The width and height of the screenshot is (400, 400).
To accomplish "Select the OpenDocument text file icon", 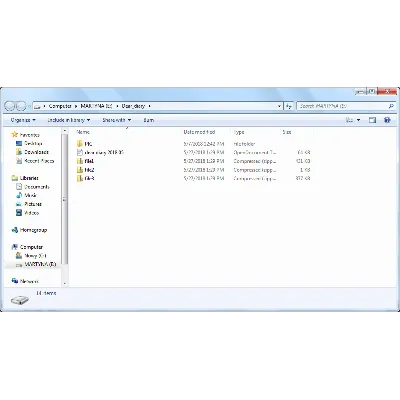I will coord(80,152).
